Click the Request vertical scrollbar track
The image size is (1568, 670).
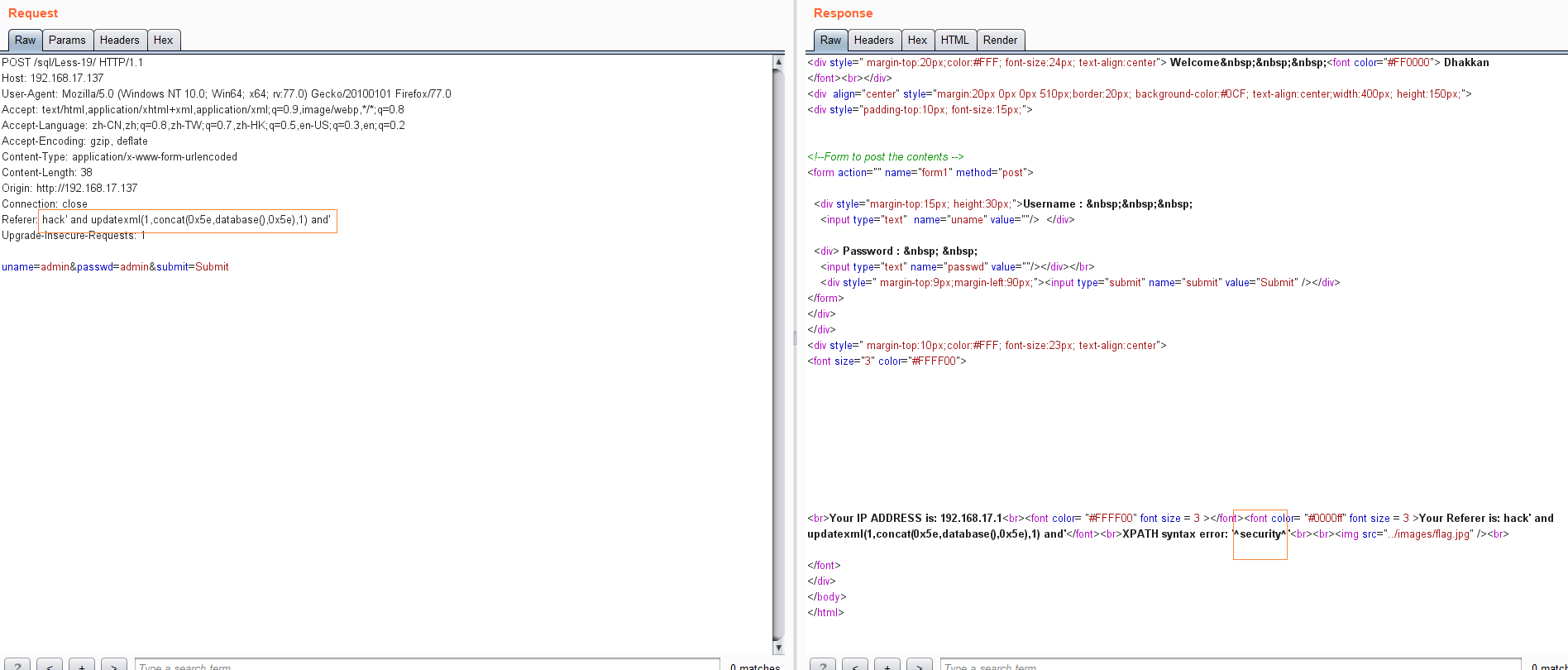778,356
